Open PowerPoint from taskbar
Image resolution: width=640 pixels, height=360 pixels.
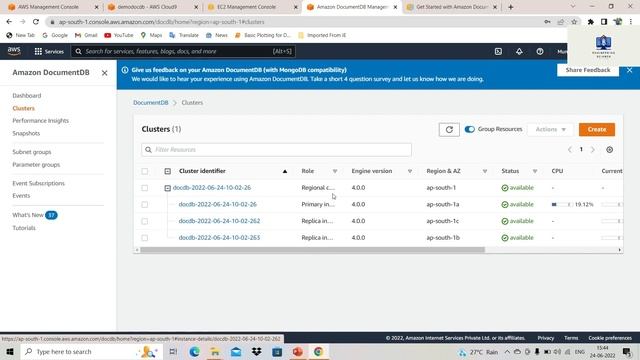pos(298,351)
